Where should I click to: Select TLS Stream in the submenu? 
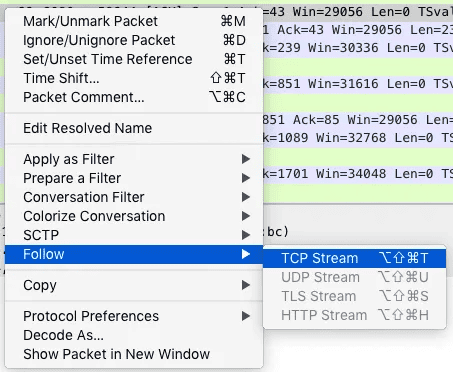(355, 296)
